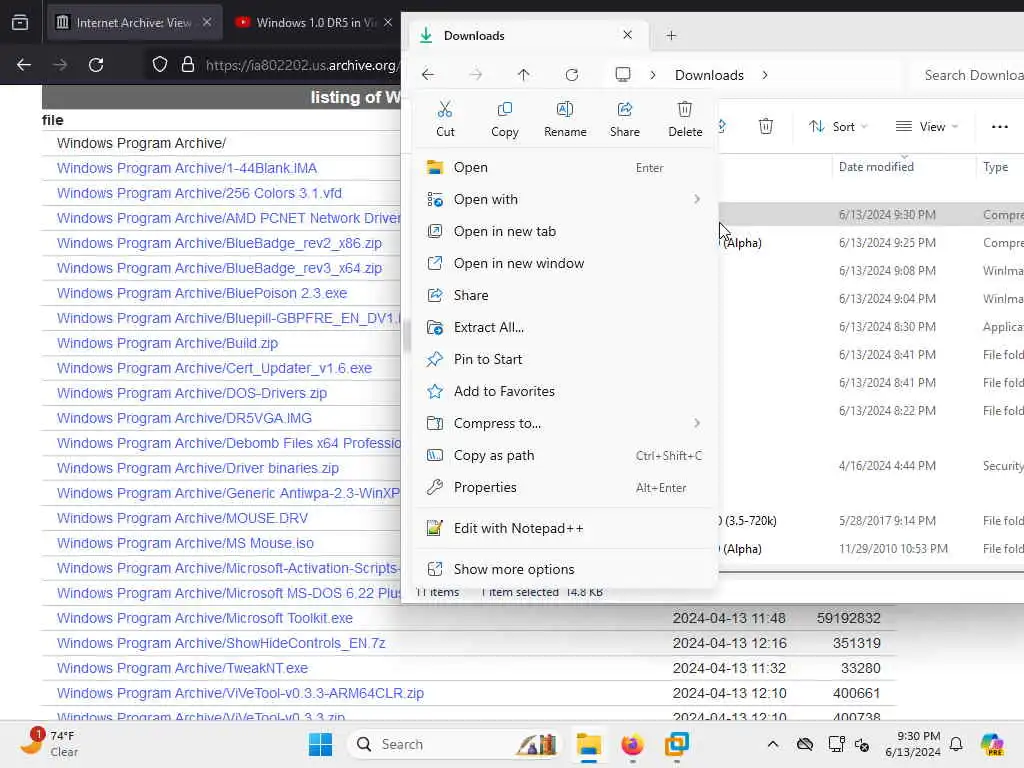The width and height of the screenshot is (1024, 768).
Task: Open the DR5VGA.IMG link
Action: pos(184,418)
